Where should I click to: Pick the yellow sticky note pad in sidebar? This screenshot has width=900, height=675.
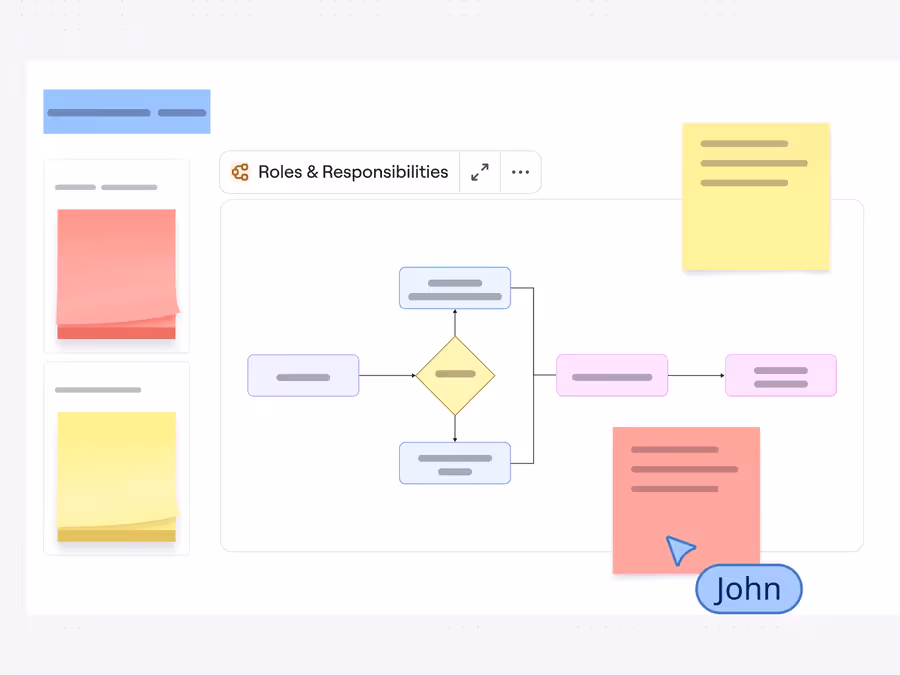[117, 476]
